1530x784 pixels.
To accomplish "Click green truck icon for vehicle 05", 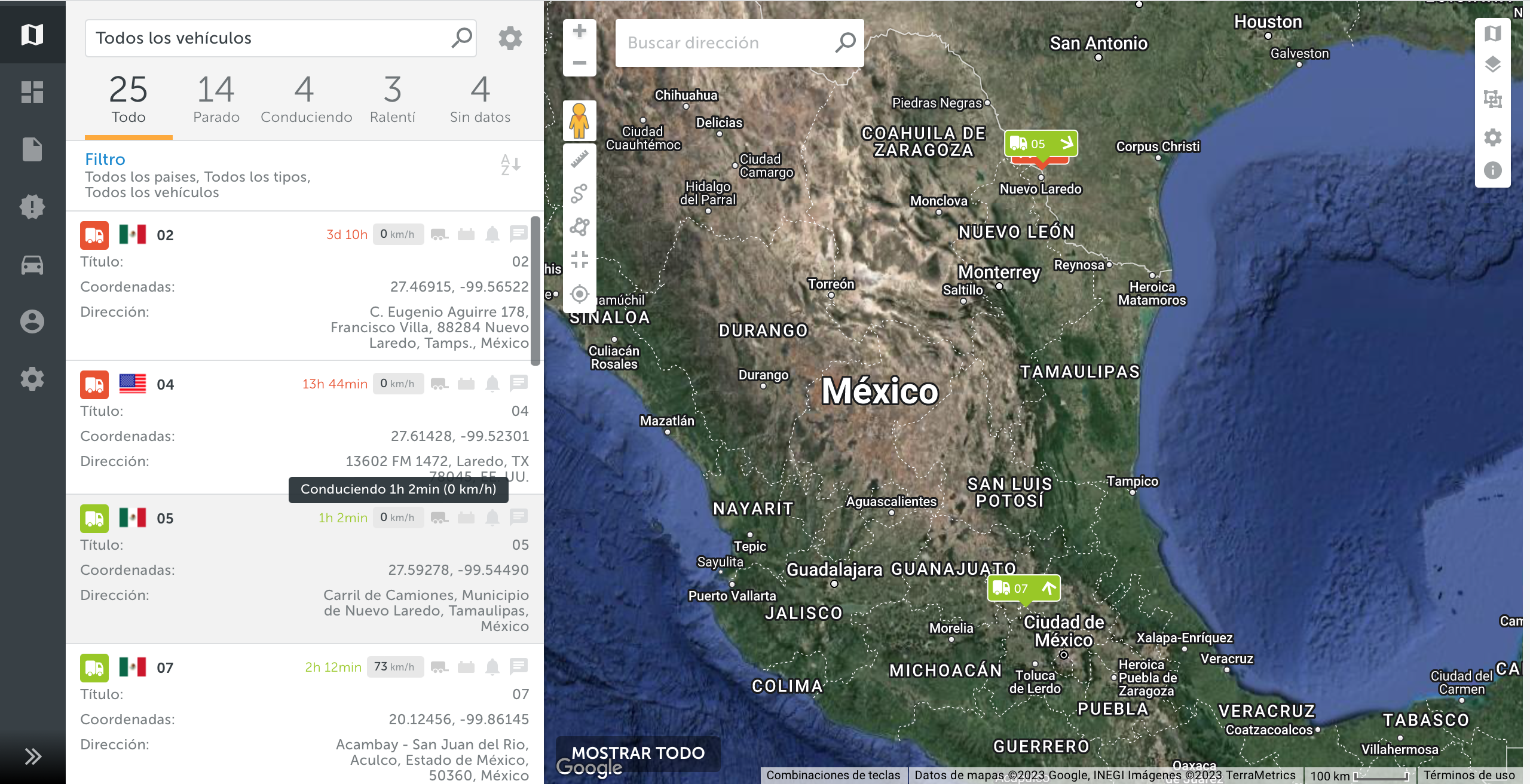I will 94,519.
